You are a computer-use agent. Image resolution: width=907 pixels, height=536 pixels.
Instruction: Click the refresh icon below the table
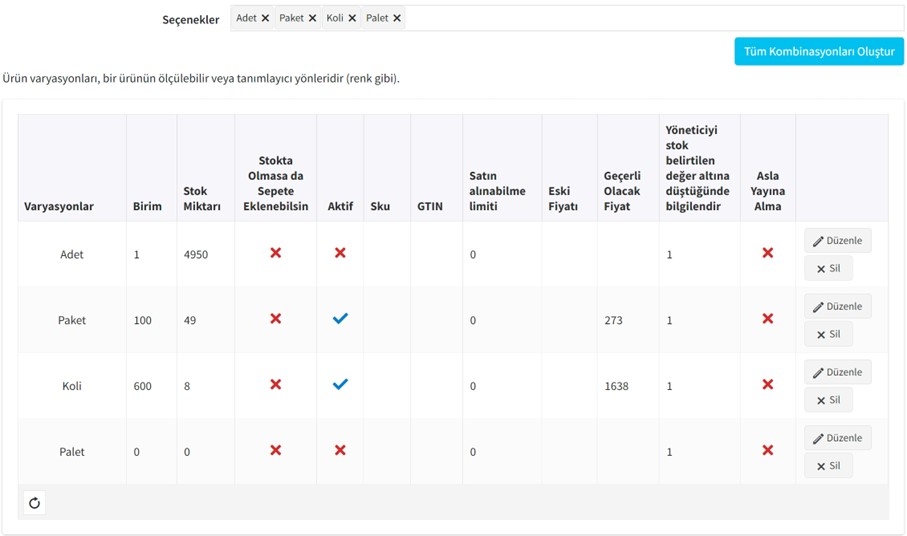(35, 503)
